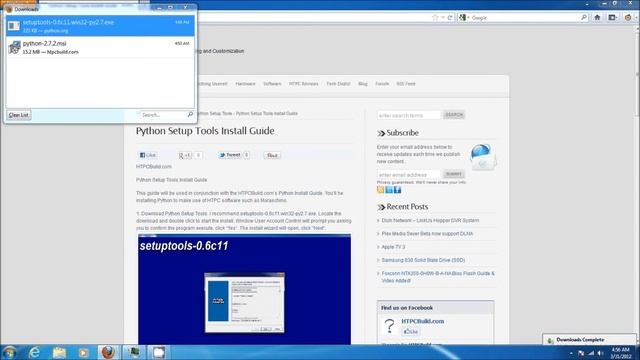Open Blog menu item on the site
The width and height of the screenshot is (640, 360).
click(363, 84)
